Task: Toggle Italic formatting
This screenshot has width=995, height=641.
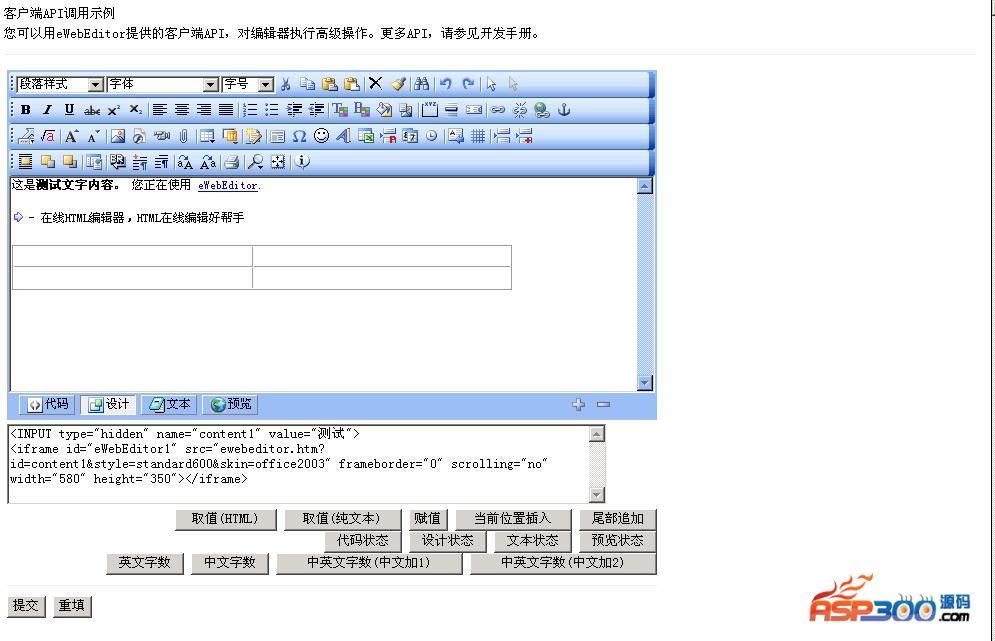Action: click(x=48, y=110)
